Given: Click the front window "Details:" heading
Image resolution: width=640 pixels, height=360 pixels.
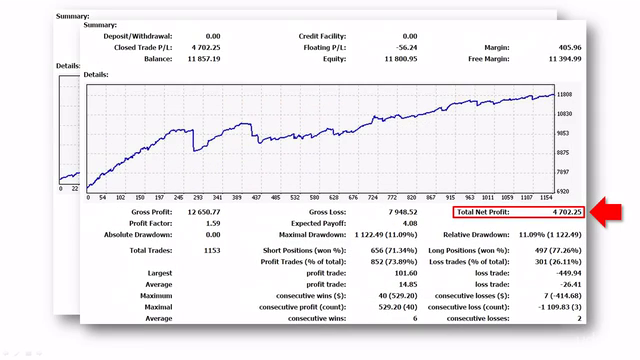Looking at the screenshot, I should pyautogui.click(x=96, y=75).
